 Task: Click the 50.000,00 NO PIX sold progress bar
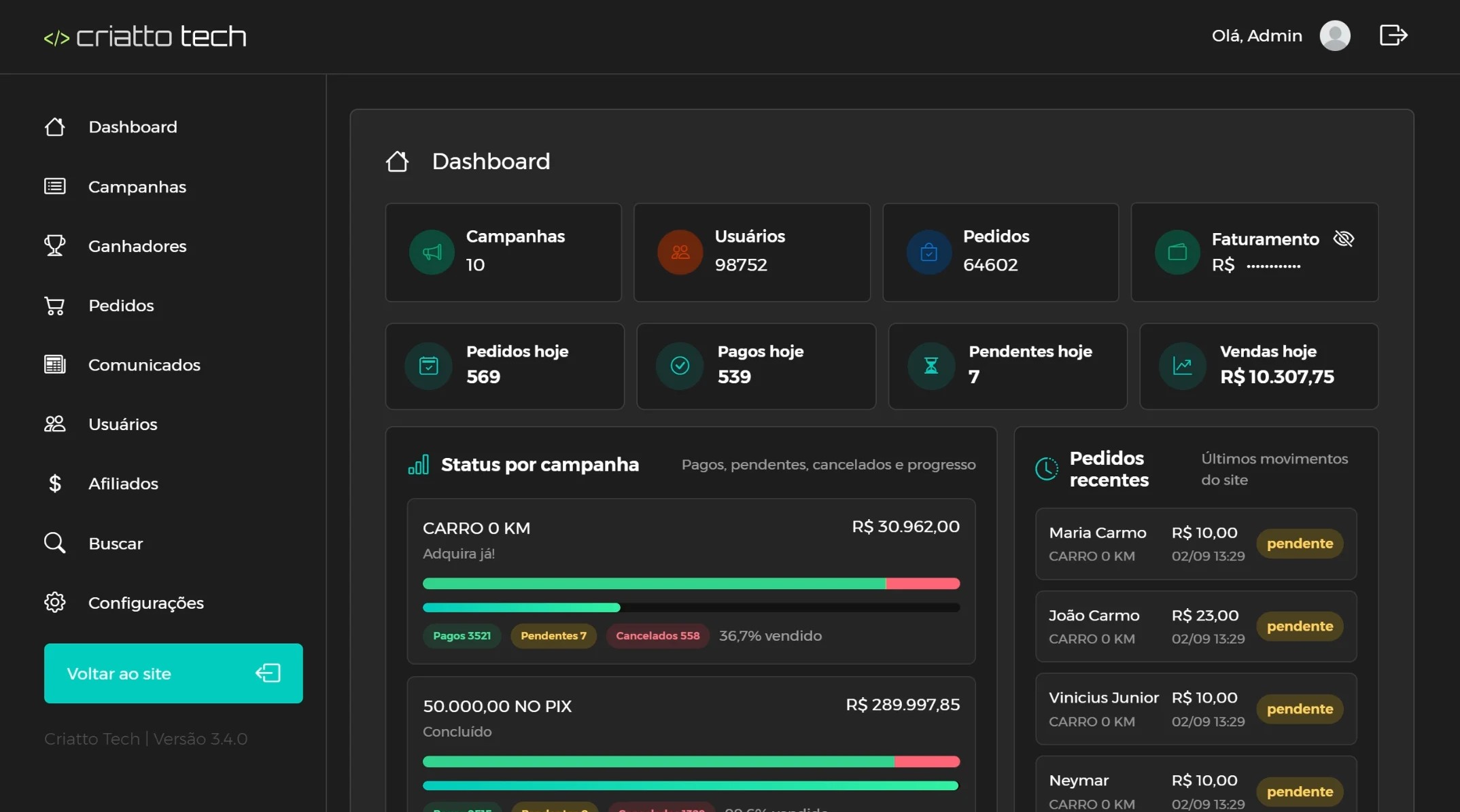point(691,785)
